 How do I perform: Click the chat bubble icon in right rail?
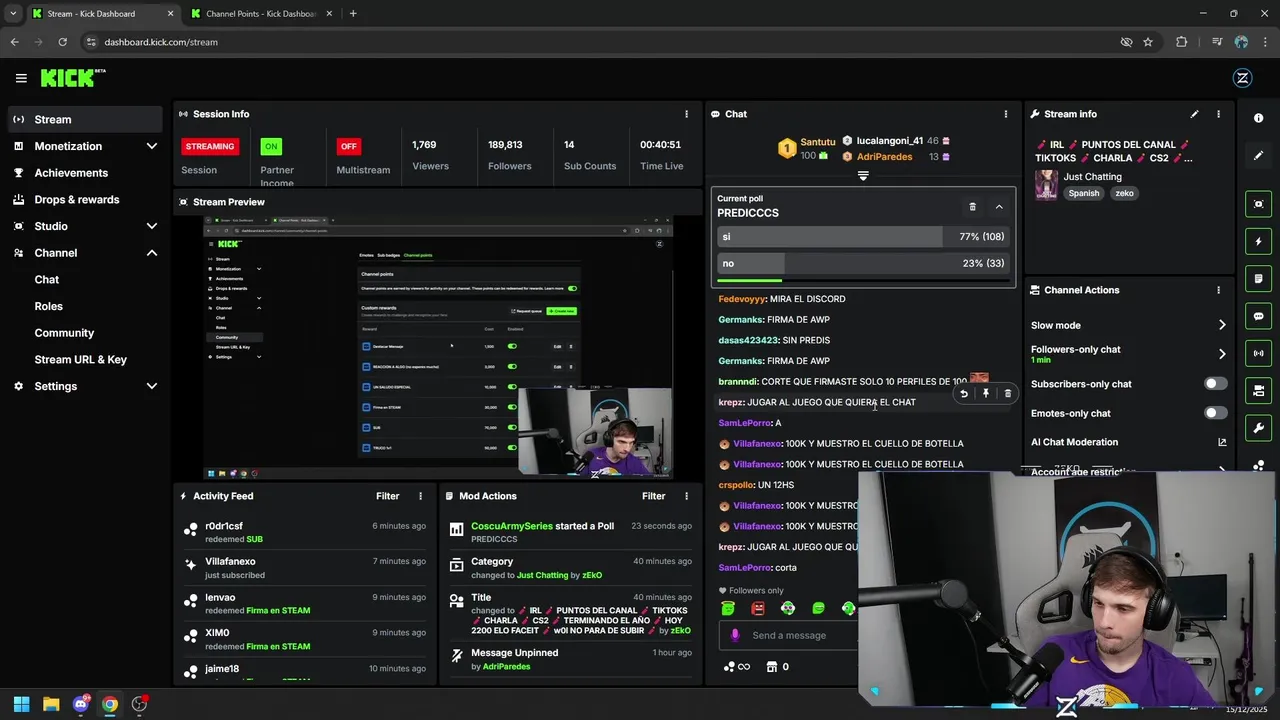[x=1259, y=316]
